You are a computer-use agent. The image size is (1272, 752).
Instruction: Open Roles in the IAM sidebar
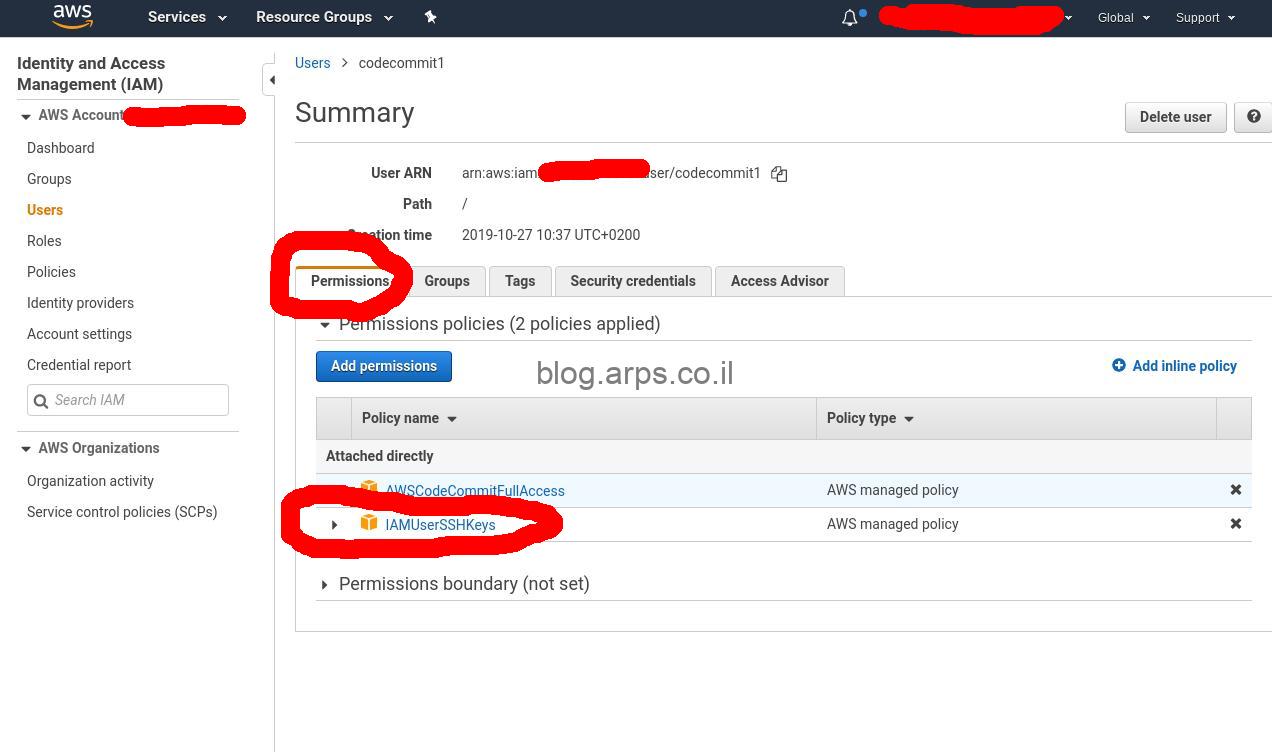[x=44, y=241]
